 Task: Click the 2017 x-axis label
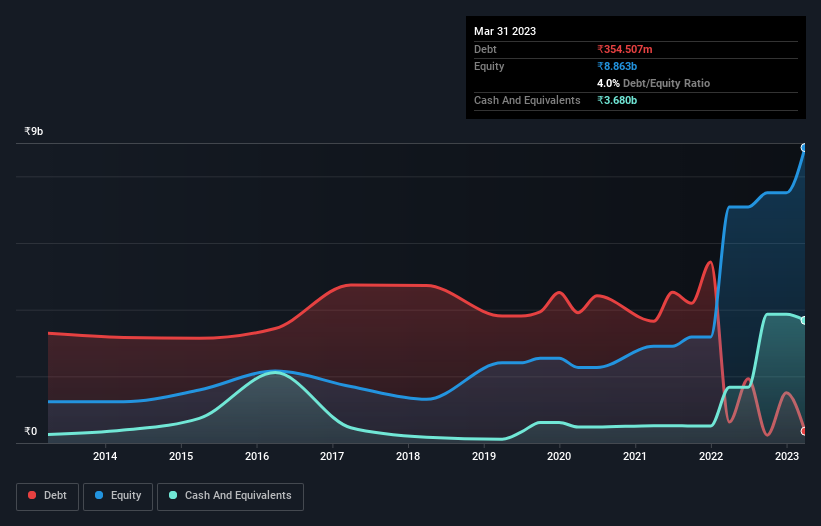point(332,456)
